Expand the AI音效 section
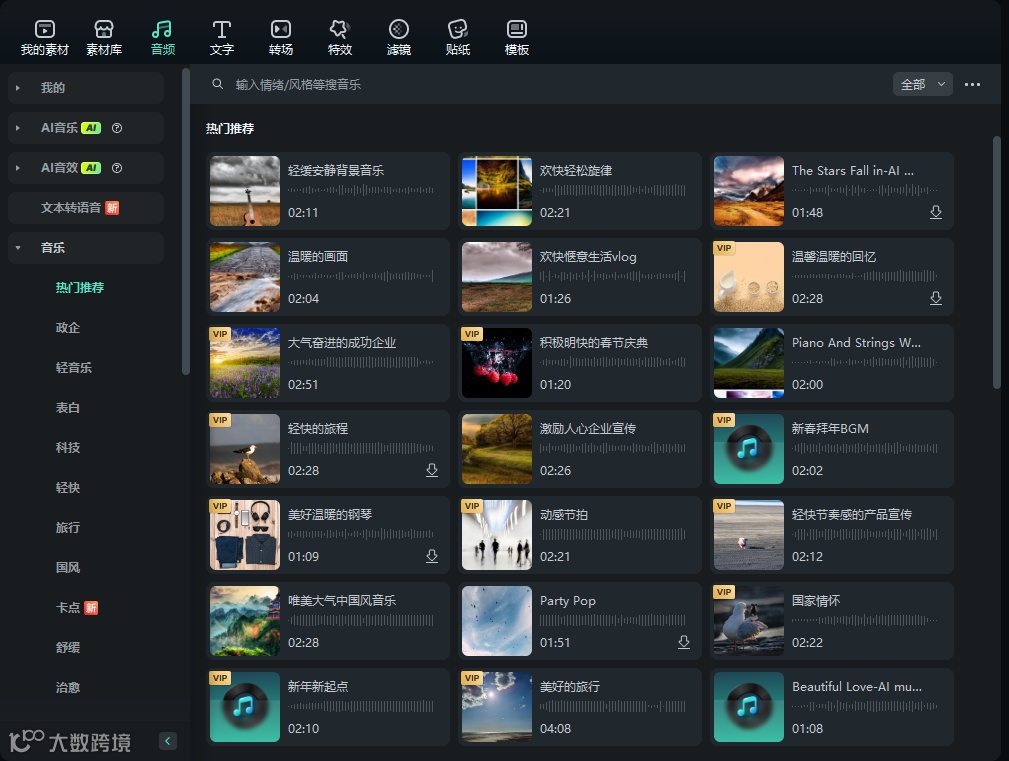This screenshot has width=1009, height=761. pyautogui.click(x=18, y=168)
